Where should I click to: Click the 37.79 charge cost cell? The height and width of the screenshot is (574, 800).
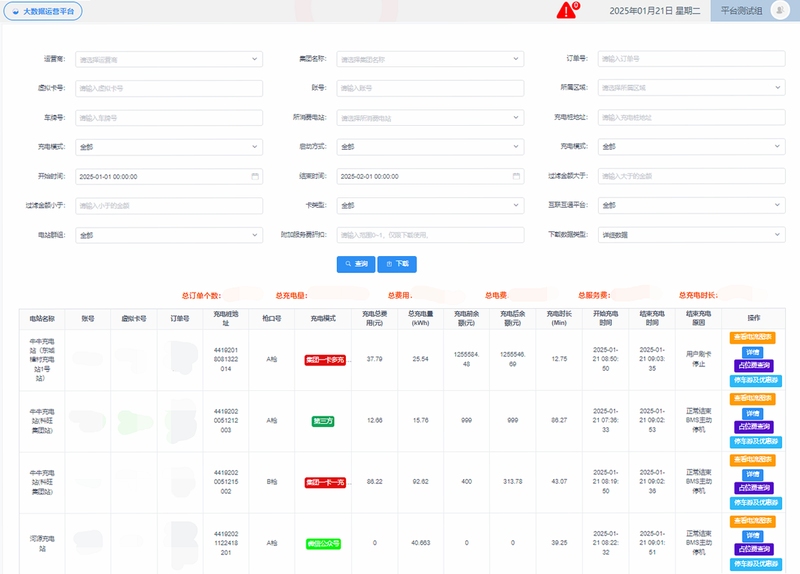[x=374, y=359]
